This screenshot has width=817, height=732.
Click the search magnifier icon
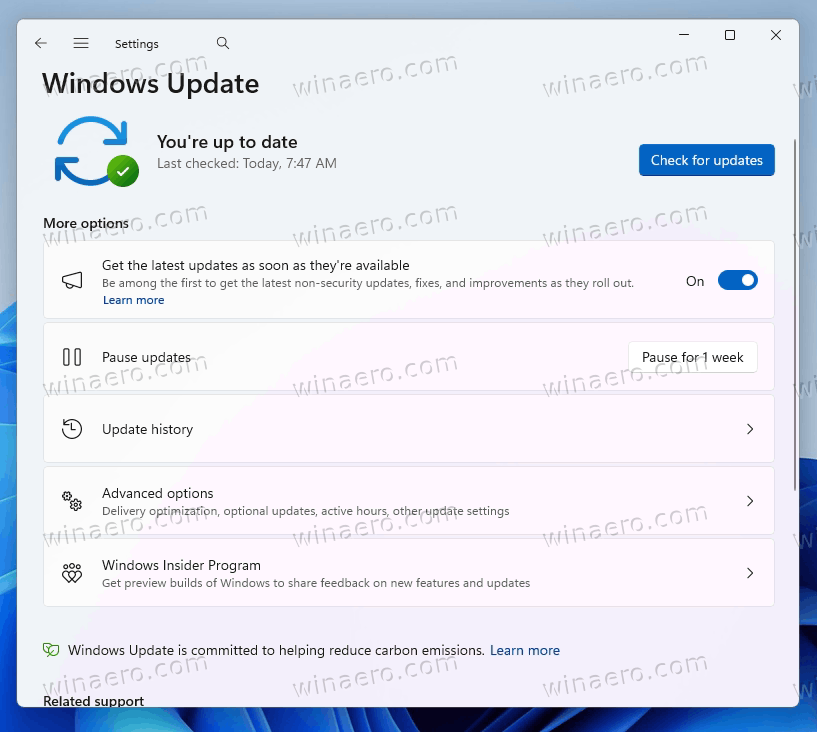[223, 43]
